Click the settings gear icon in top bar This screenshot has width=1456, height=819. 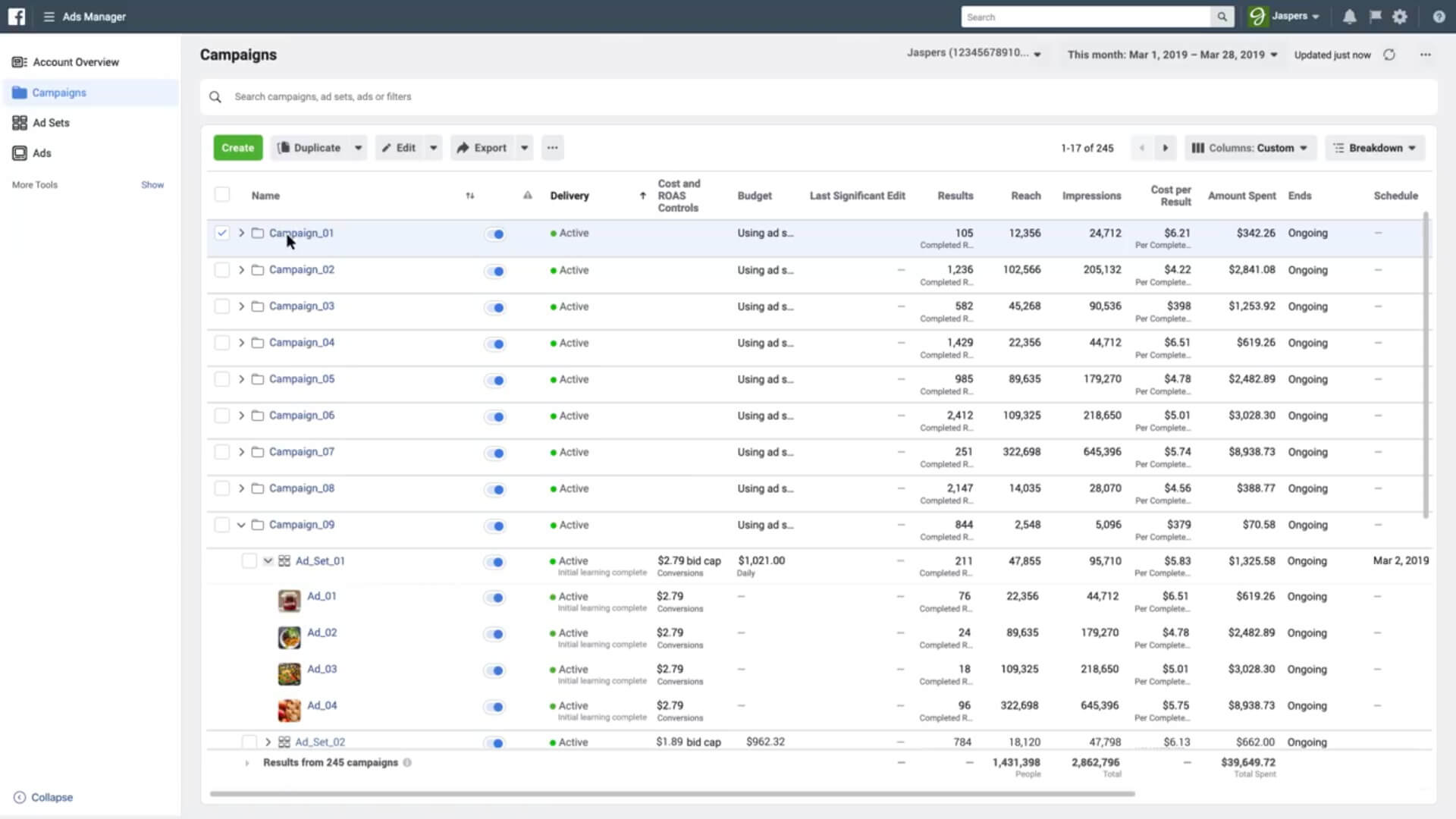coord(1400,16)
